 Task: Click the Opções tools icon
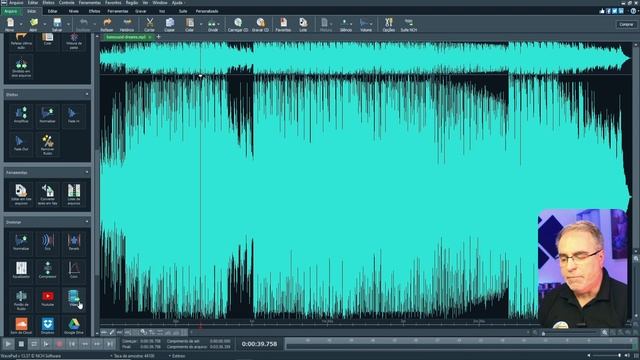point(389,23)
